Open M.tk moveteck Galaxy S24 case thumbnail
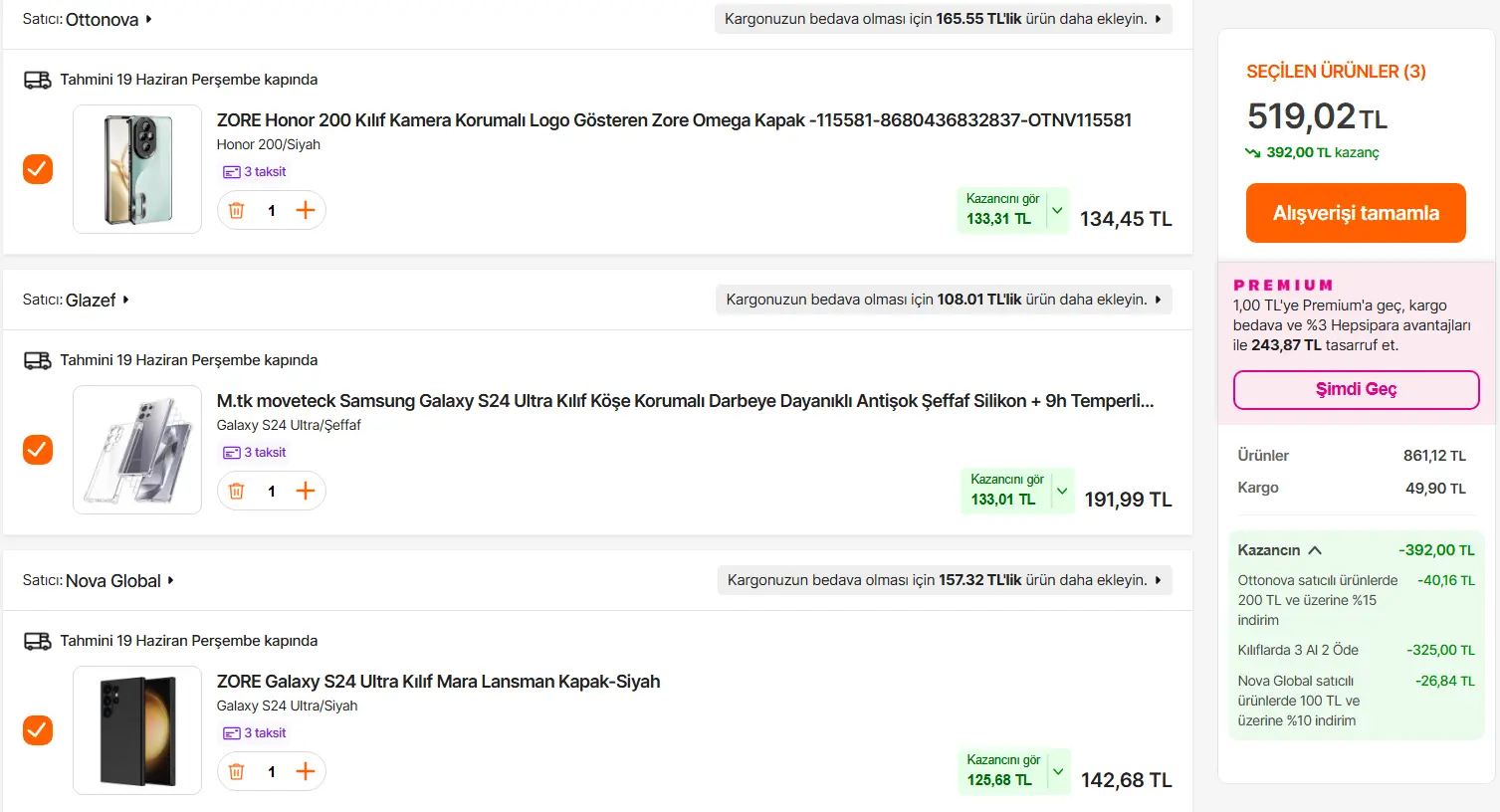The image size is (1500, 812). (x=137, y=450)
